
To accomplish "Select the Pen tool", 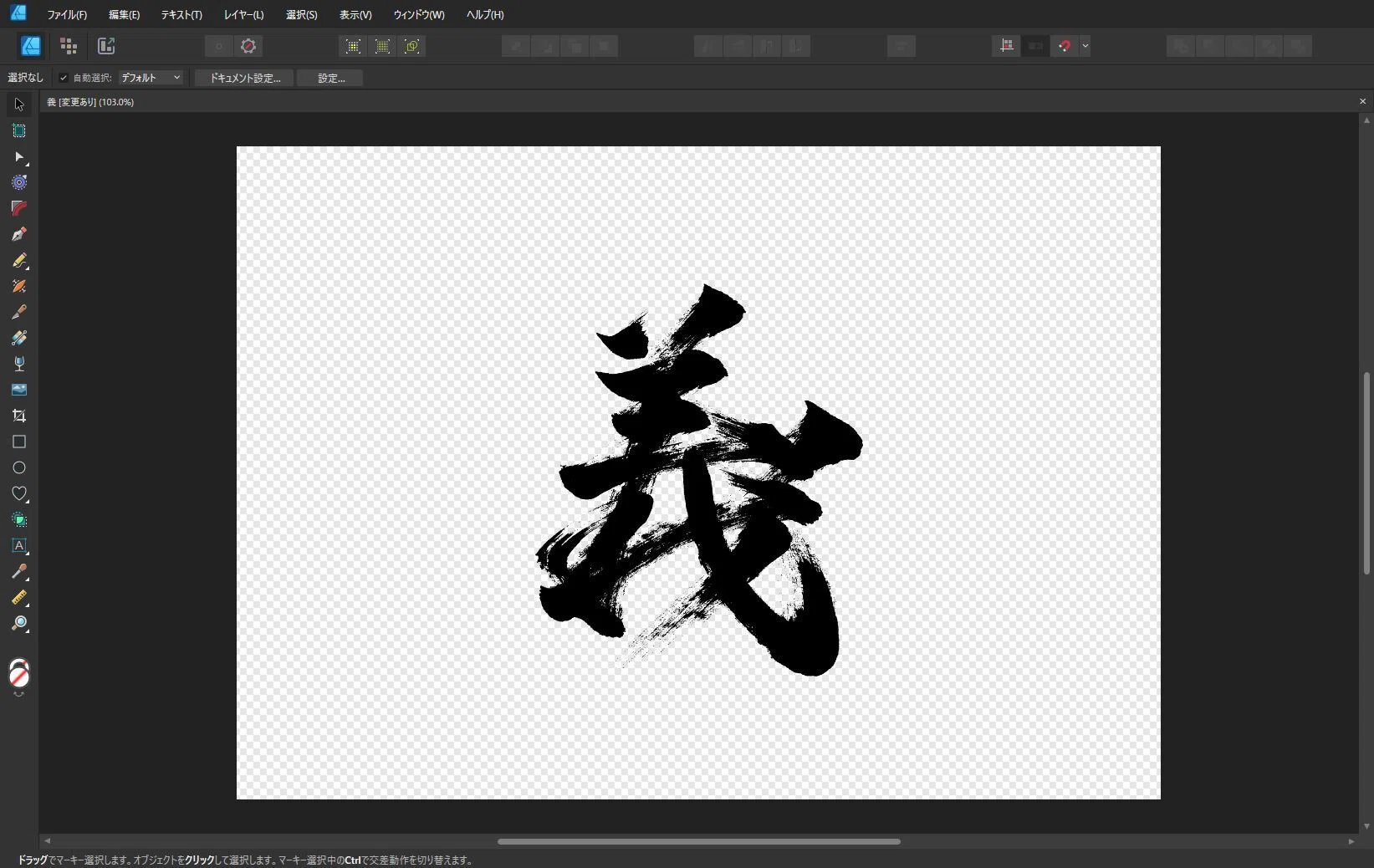I will (18, 234).
